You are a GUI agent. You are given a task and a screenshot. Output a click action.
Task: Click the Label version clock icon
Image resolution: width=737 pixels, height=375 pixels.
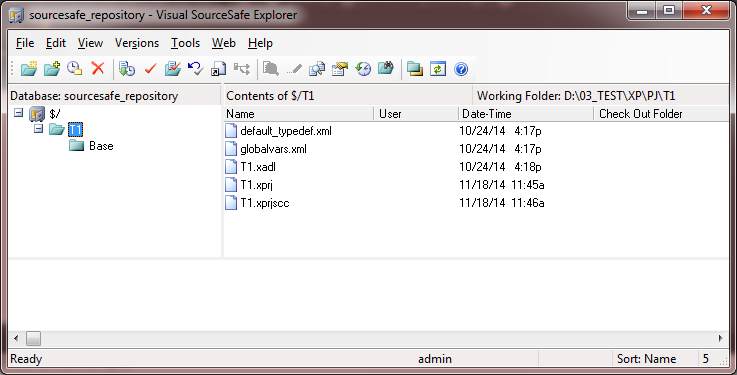coord(75,69)
